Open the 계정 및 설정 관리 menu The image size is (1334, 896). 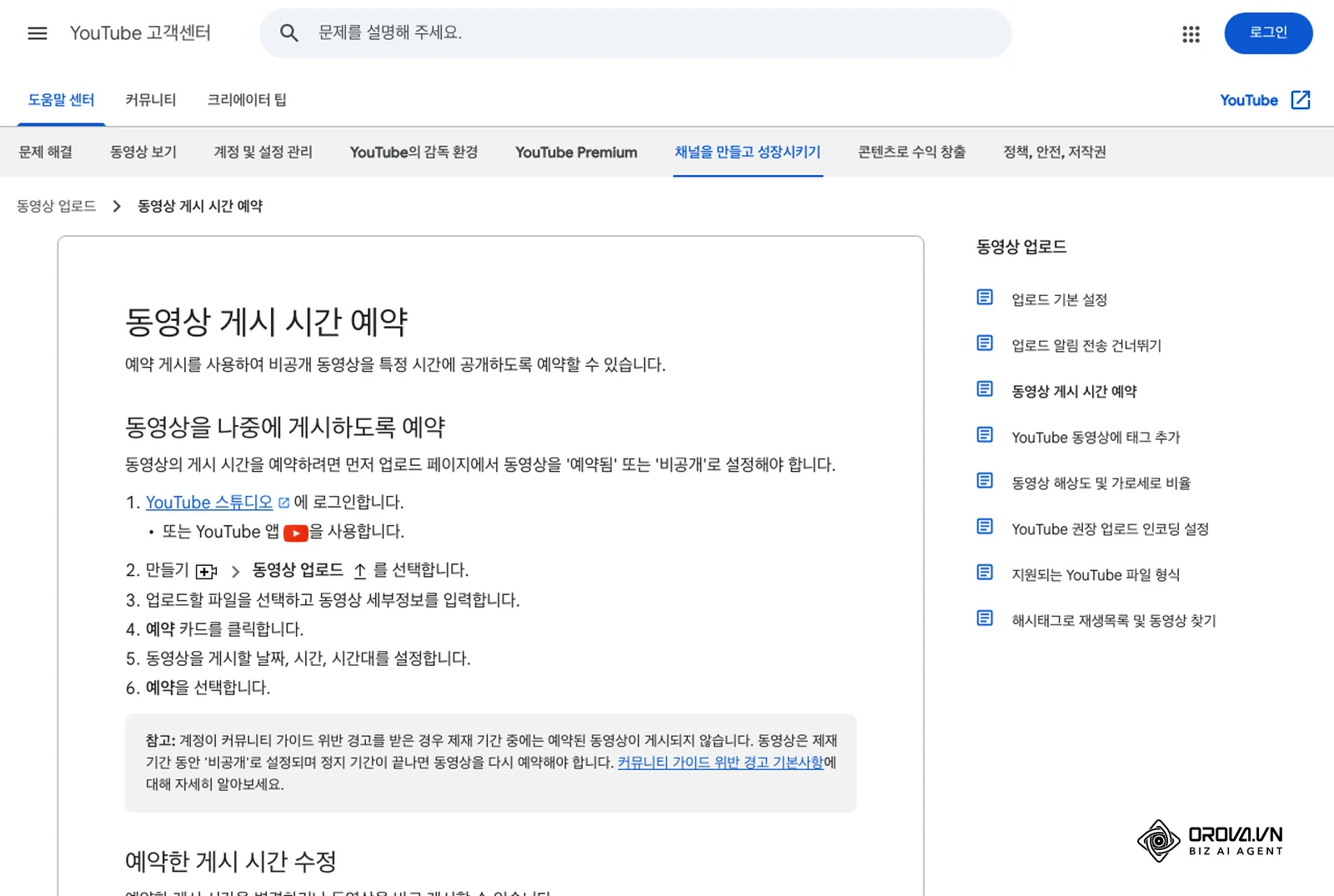pyautogui.click(x=263, y=152)
